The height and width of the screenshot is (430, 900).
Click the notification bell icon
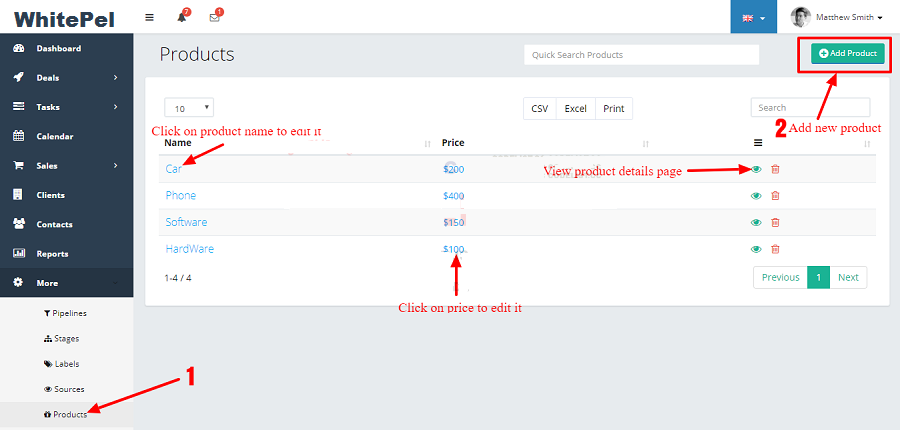pyautogui.click(x=183, y=17)
